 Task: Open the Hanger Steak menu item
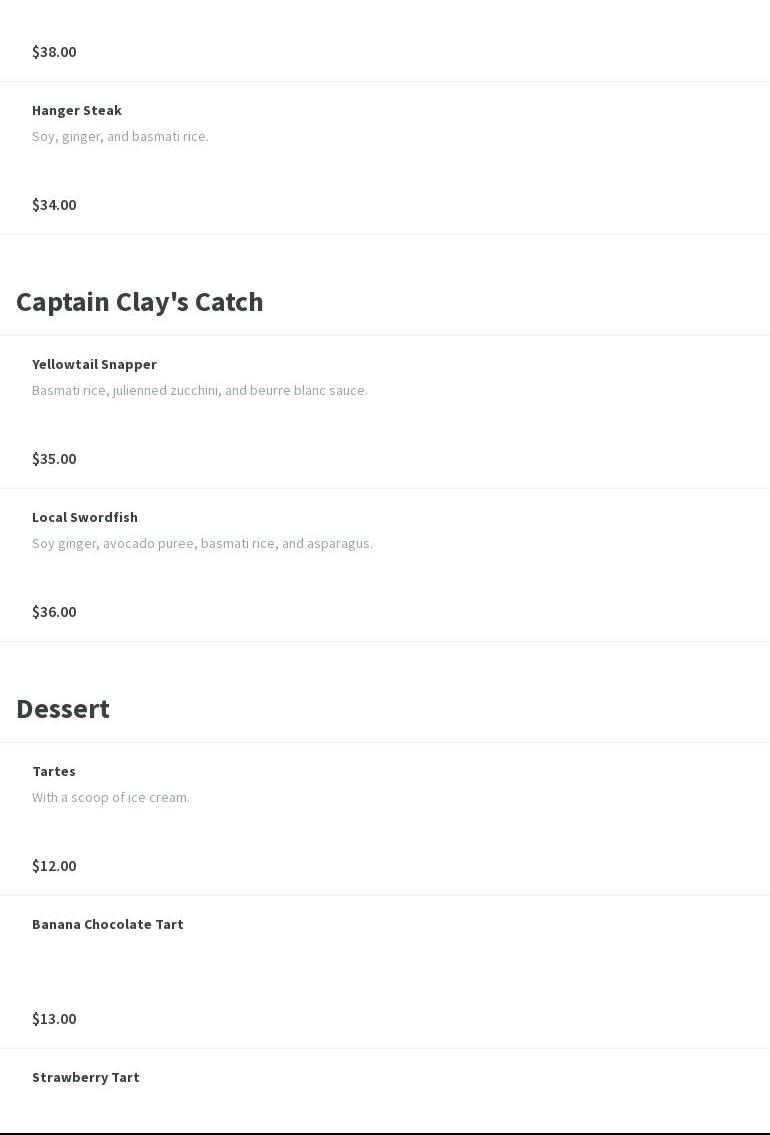coord(77,110)
